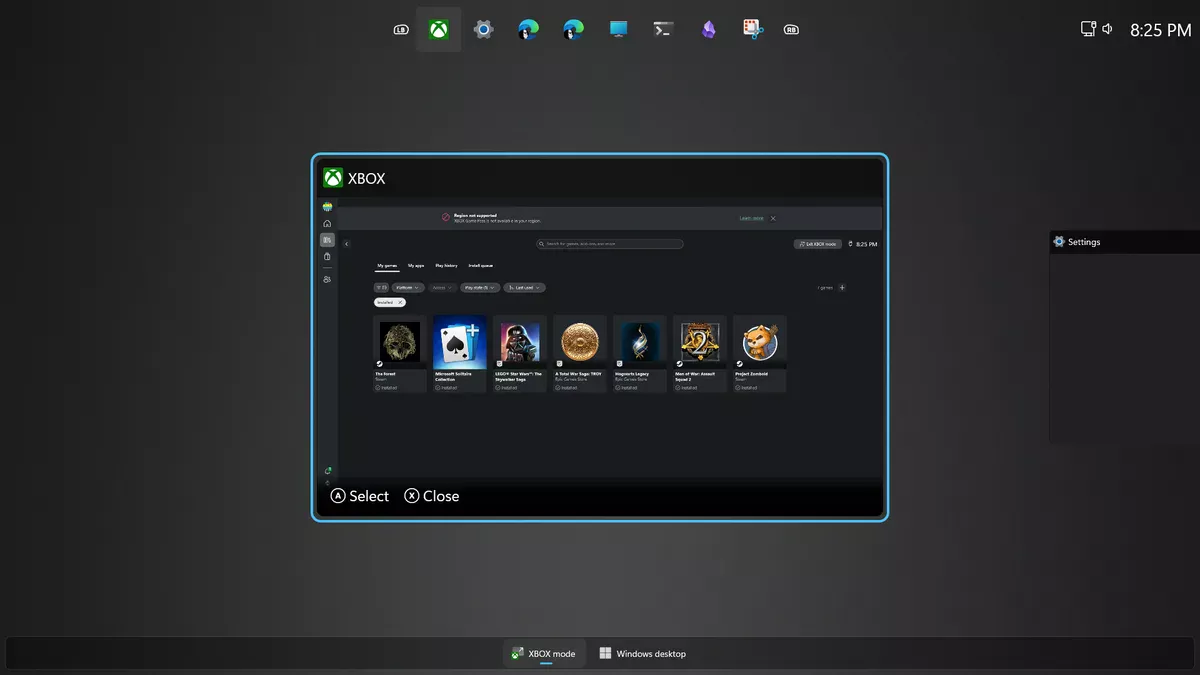Screen dimensions: 1200x675
Task: Expand the Play state filter dropdown
Action: [480, 287]
